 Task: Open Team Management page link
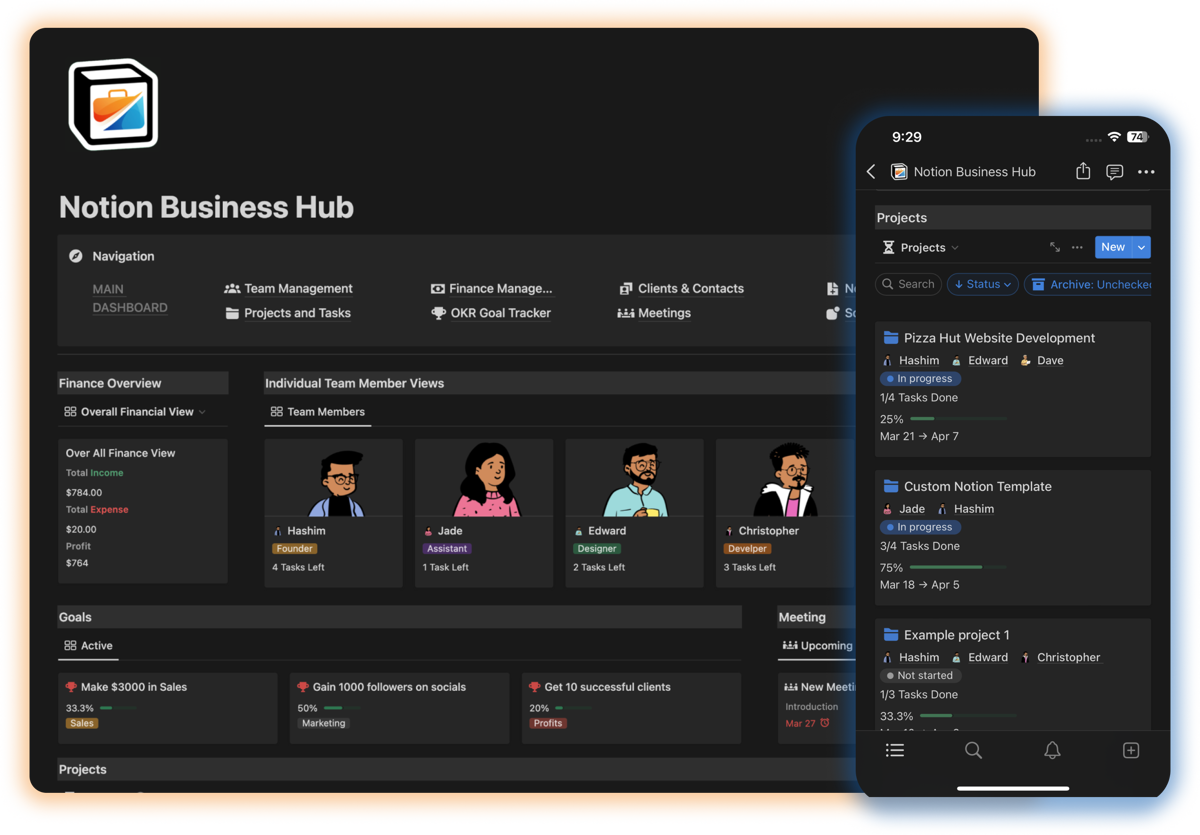[298, 288]
